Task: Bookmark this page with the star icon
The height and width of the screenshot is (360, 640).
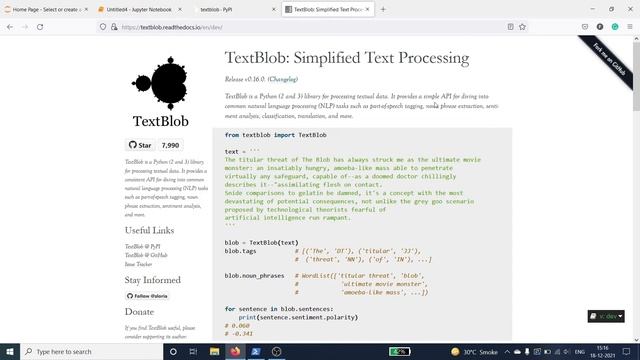Action: (x=522, y=27)
